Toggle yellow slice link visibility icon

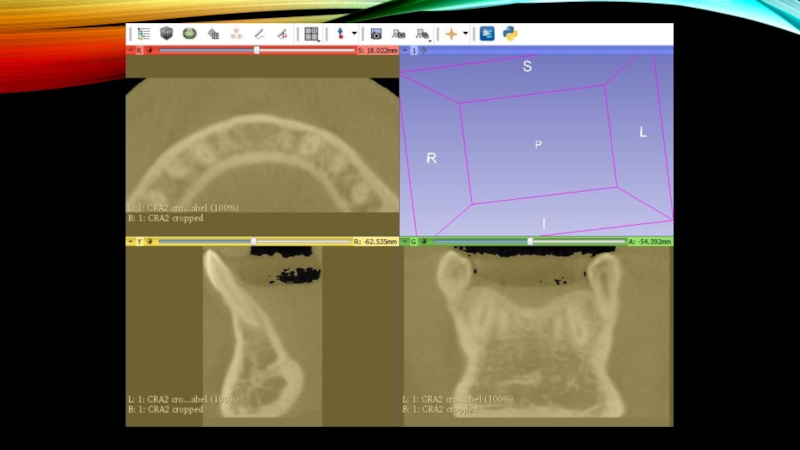[x=149, y=241]
